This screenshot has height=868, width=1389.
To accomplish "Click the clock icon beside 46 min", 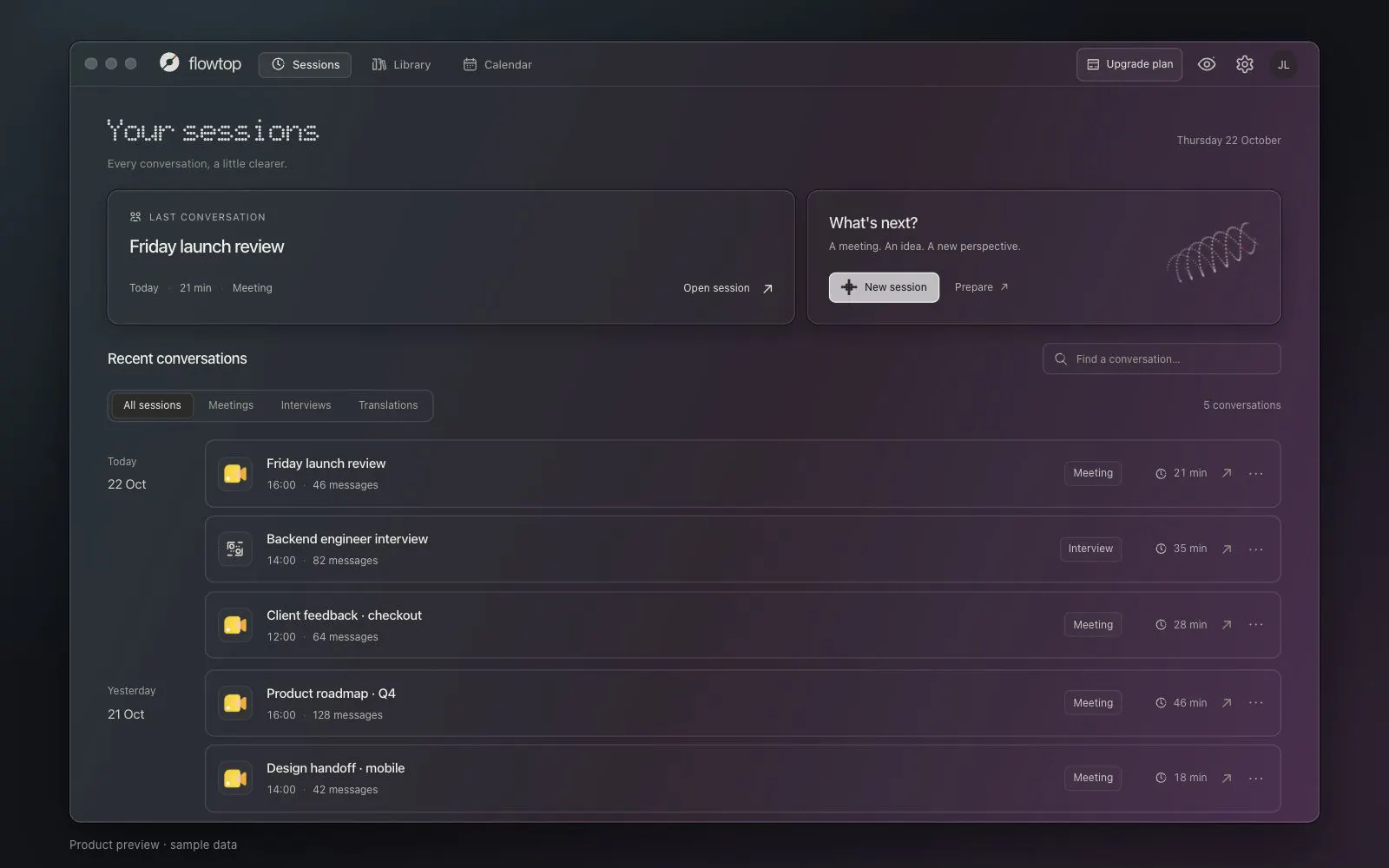I will [1161, 703].
